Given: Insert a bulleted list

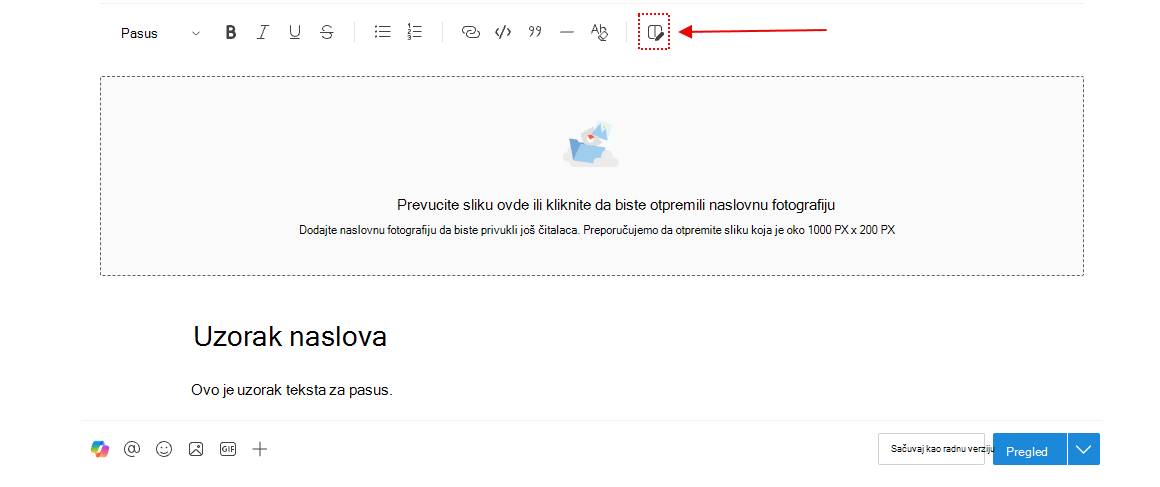Looking at the screenshot, I should pos(382,32).
